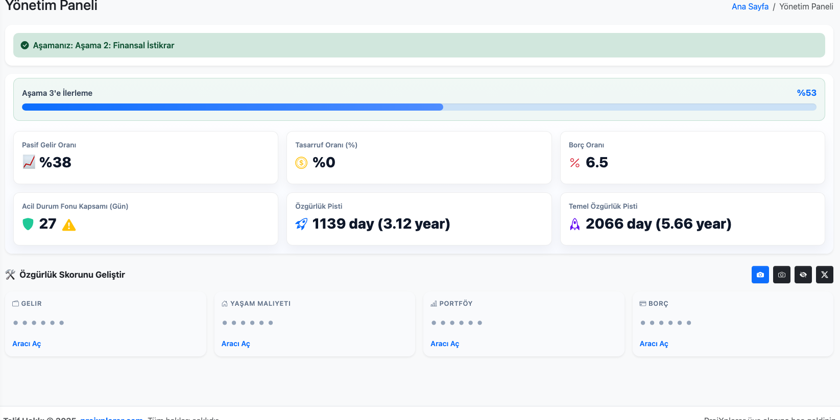Click the Aşama 3'e İlerleme progress bar

(419, 107)
